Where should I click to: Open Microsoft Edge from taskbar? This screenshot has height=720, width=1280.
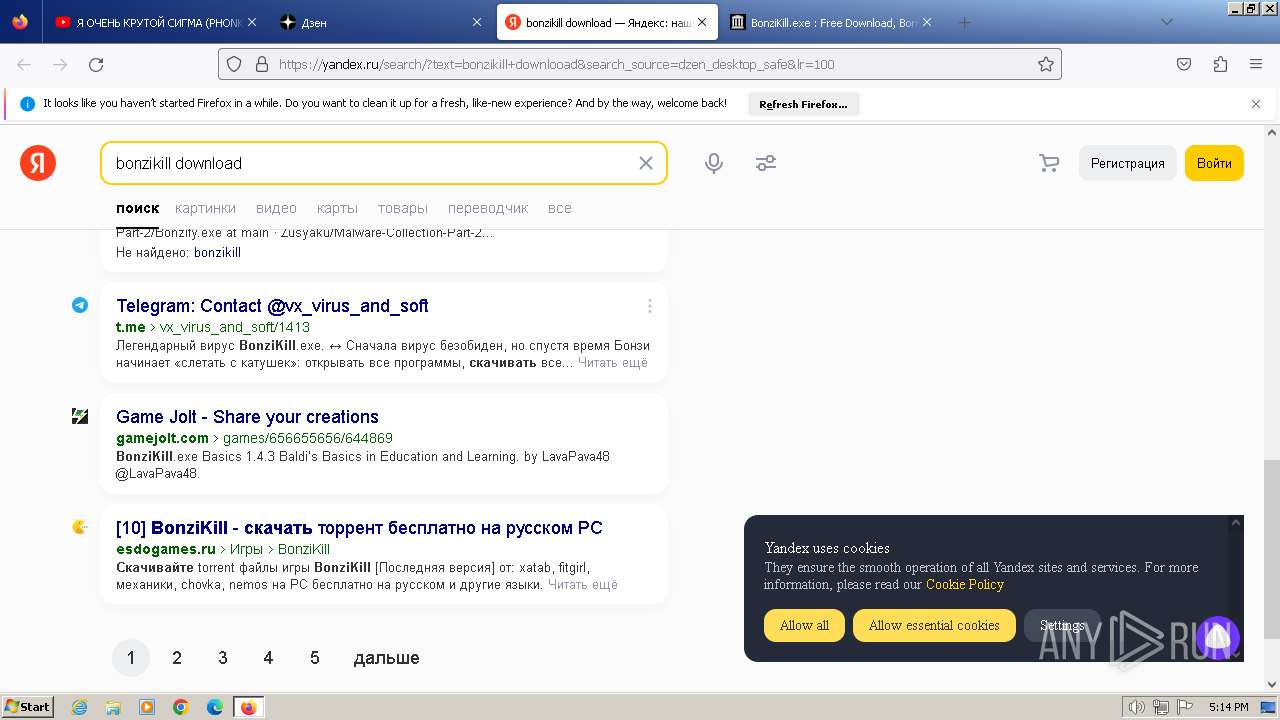point(214,707)
